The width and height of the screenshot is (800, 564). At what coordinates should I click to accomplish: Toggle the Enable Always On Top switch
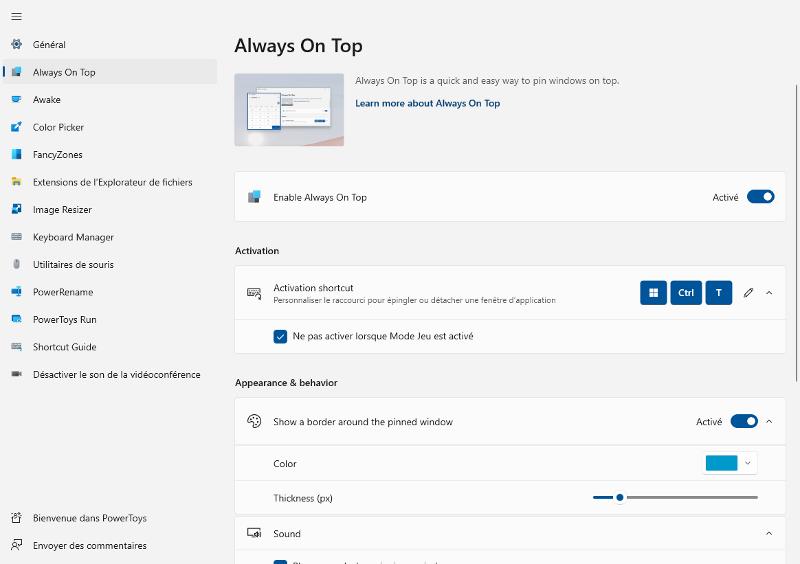click(760, 197)
